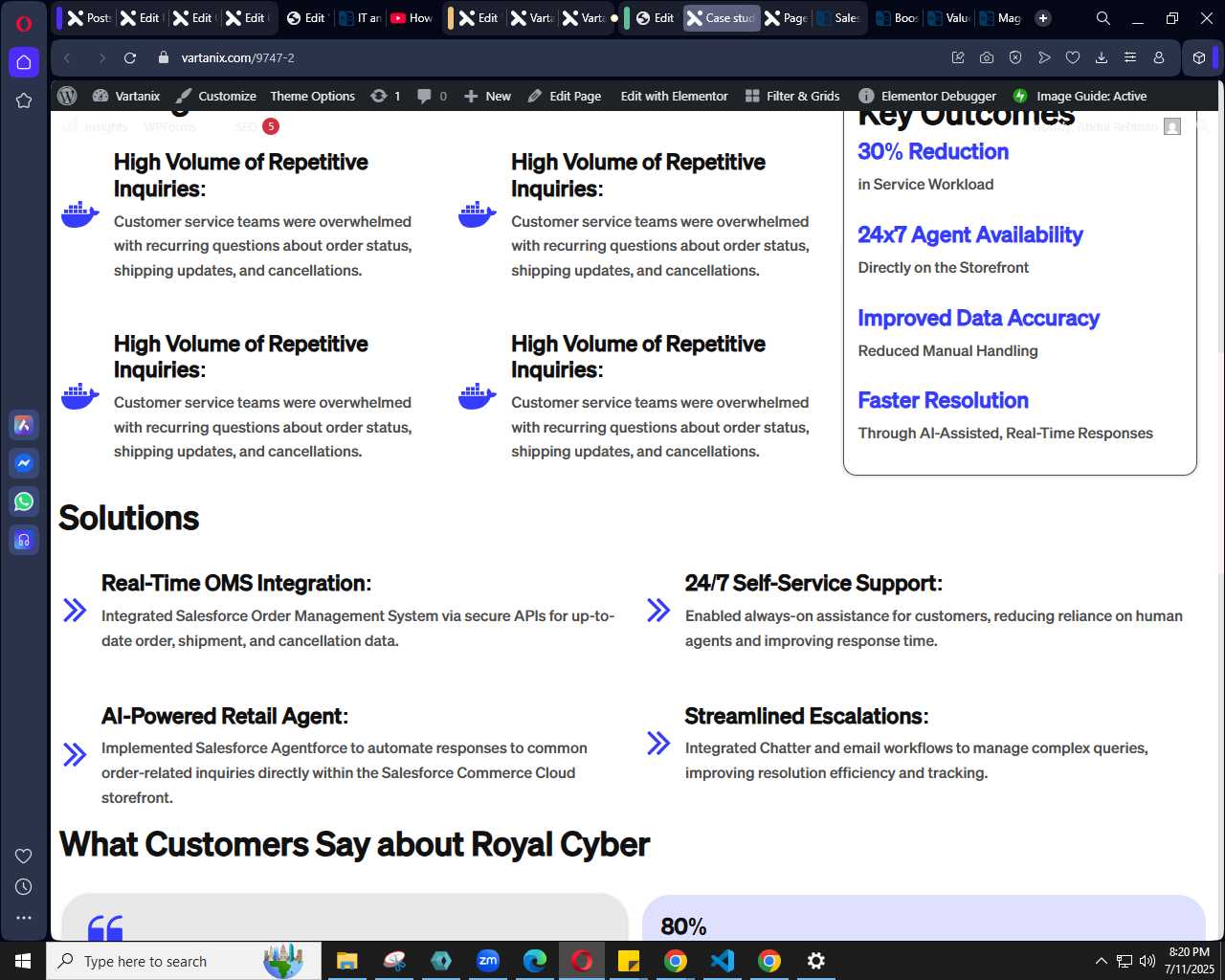The image size is (1225, 980).
Task: Click Edit with Elementor
Action: (x=674, y=96)
